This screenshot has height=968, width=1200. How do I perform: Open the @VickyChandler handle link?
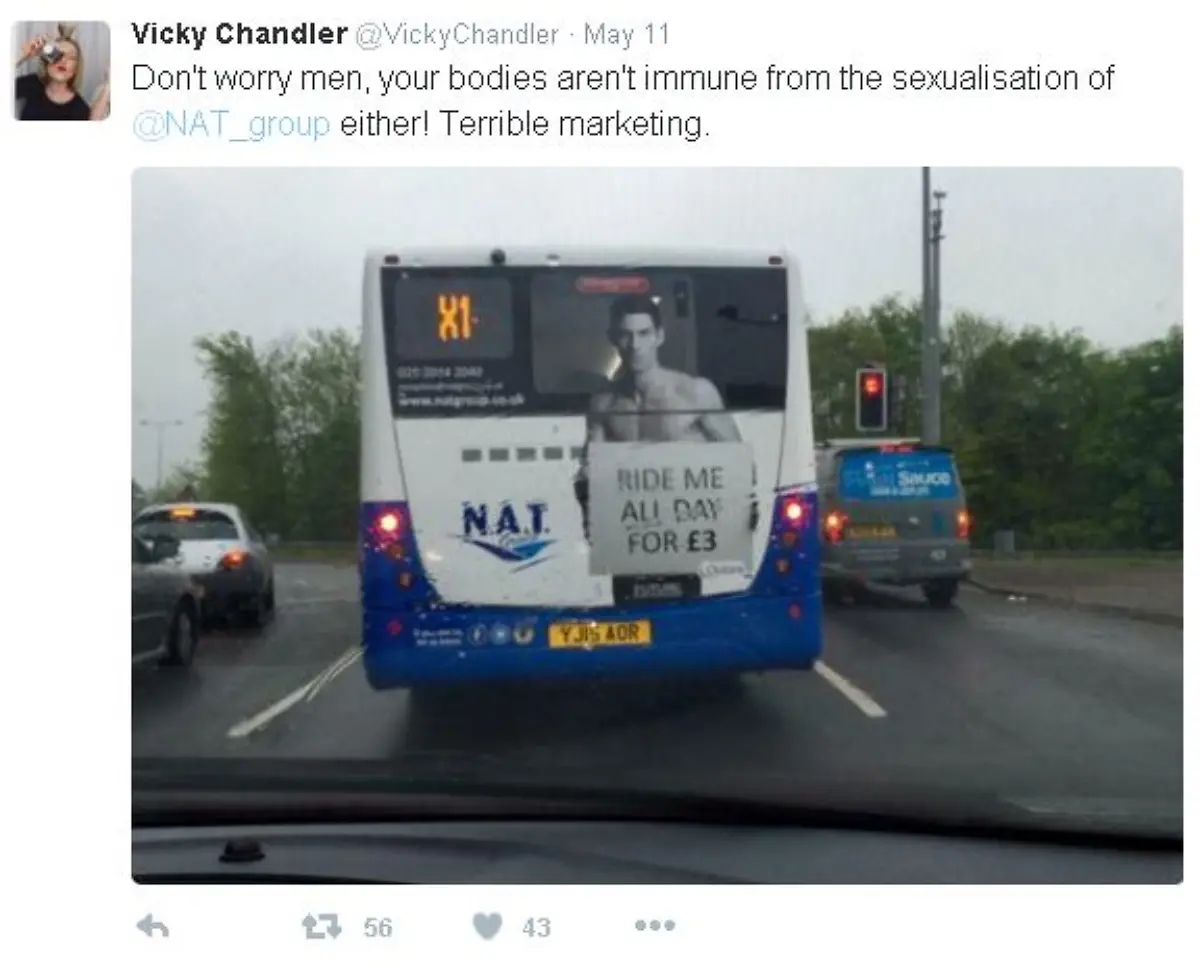[x=457, y=35]
